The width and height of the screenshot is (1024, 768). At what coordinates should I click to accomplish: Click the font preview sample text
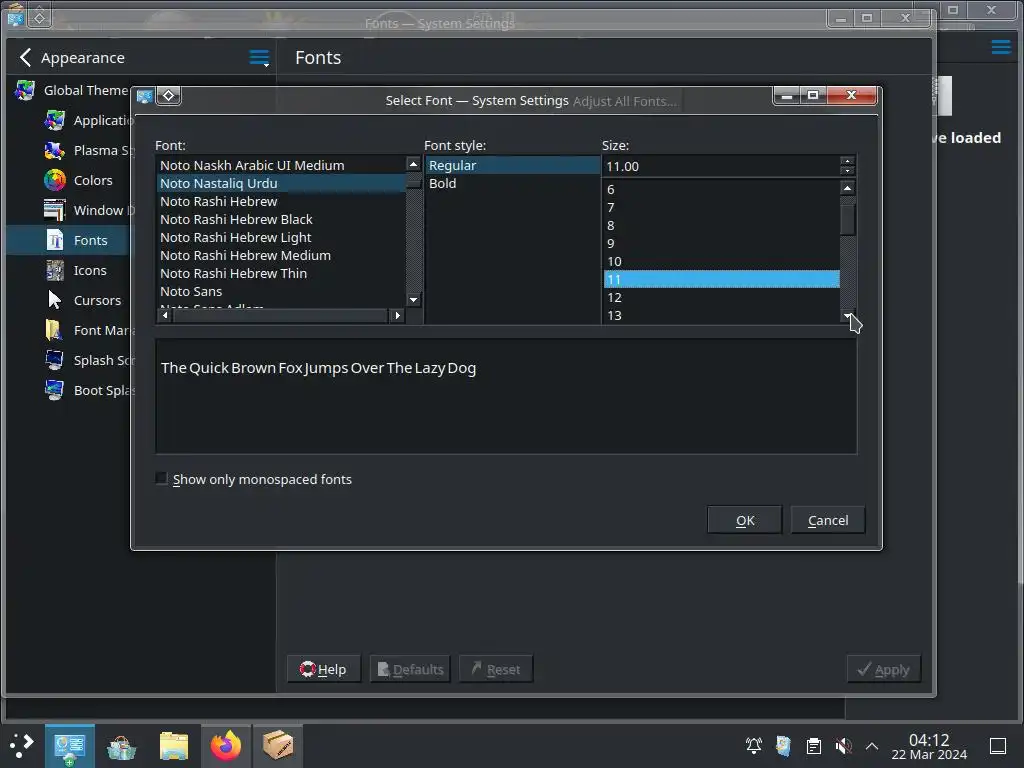point(318,368)
